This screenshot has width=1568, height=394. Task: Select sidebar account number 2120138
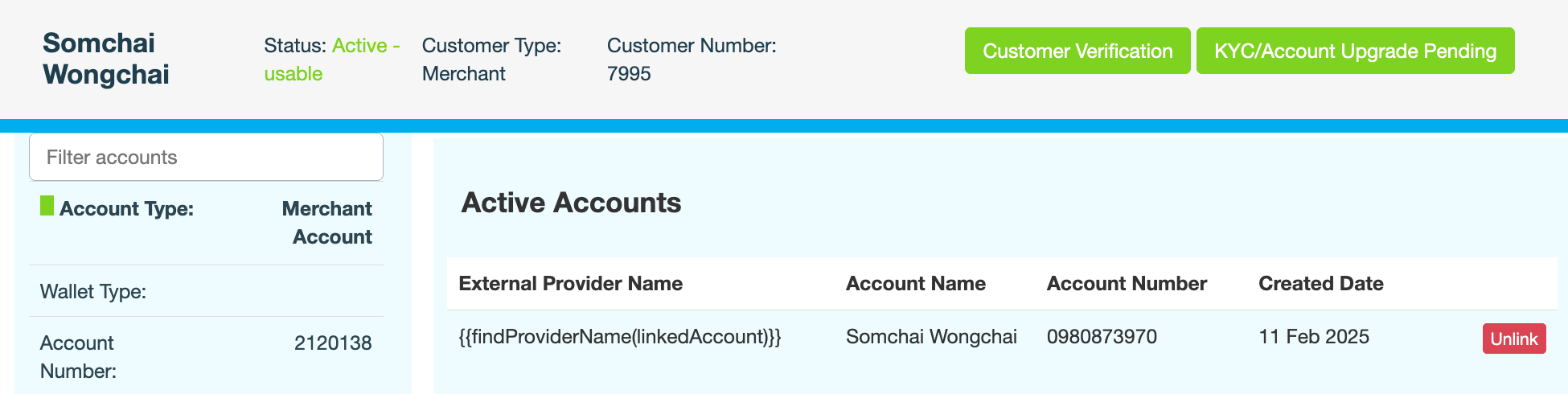333,343
